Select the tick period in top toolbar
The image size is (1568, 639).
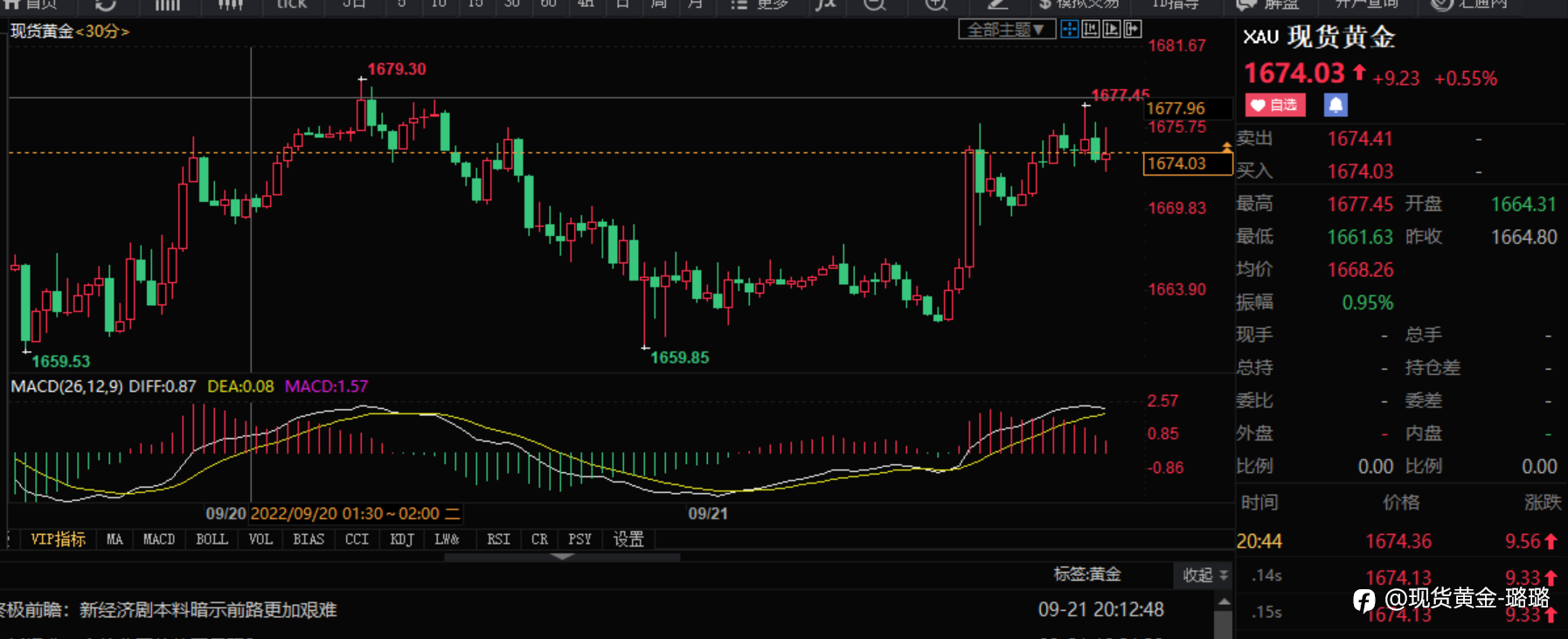(x=292, y=4)
